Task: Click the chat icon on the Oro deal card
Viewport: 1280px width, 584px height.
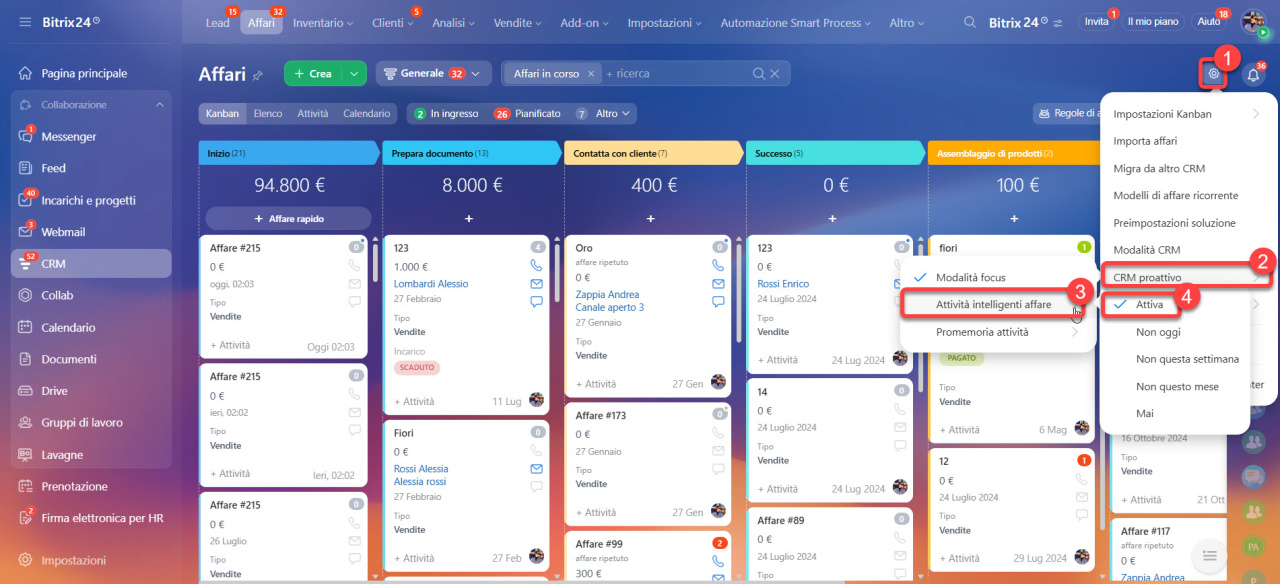Action: [x=718, y=301]
